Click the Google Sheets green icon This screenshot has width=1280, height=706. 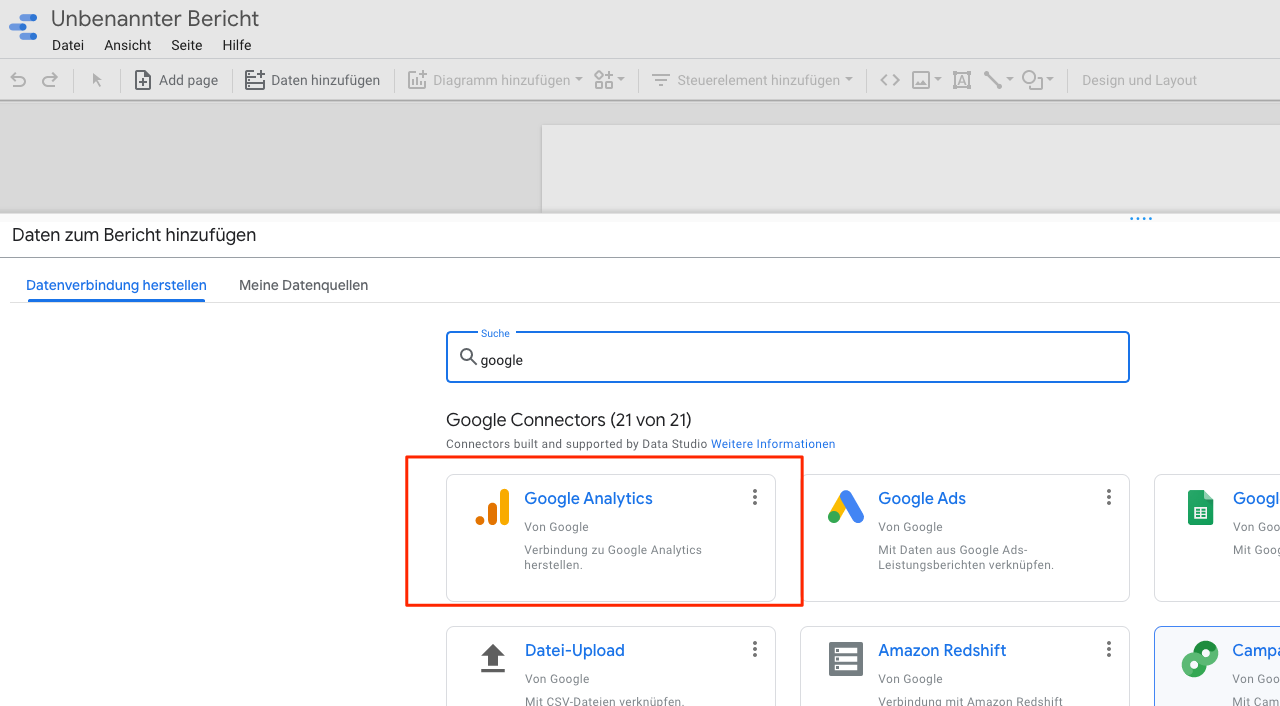pos(1200,508)
